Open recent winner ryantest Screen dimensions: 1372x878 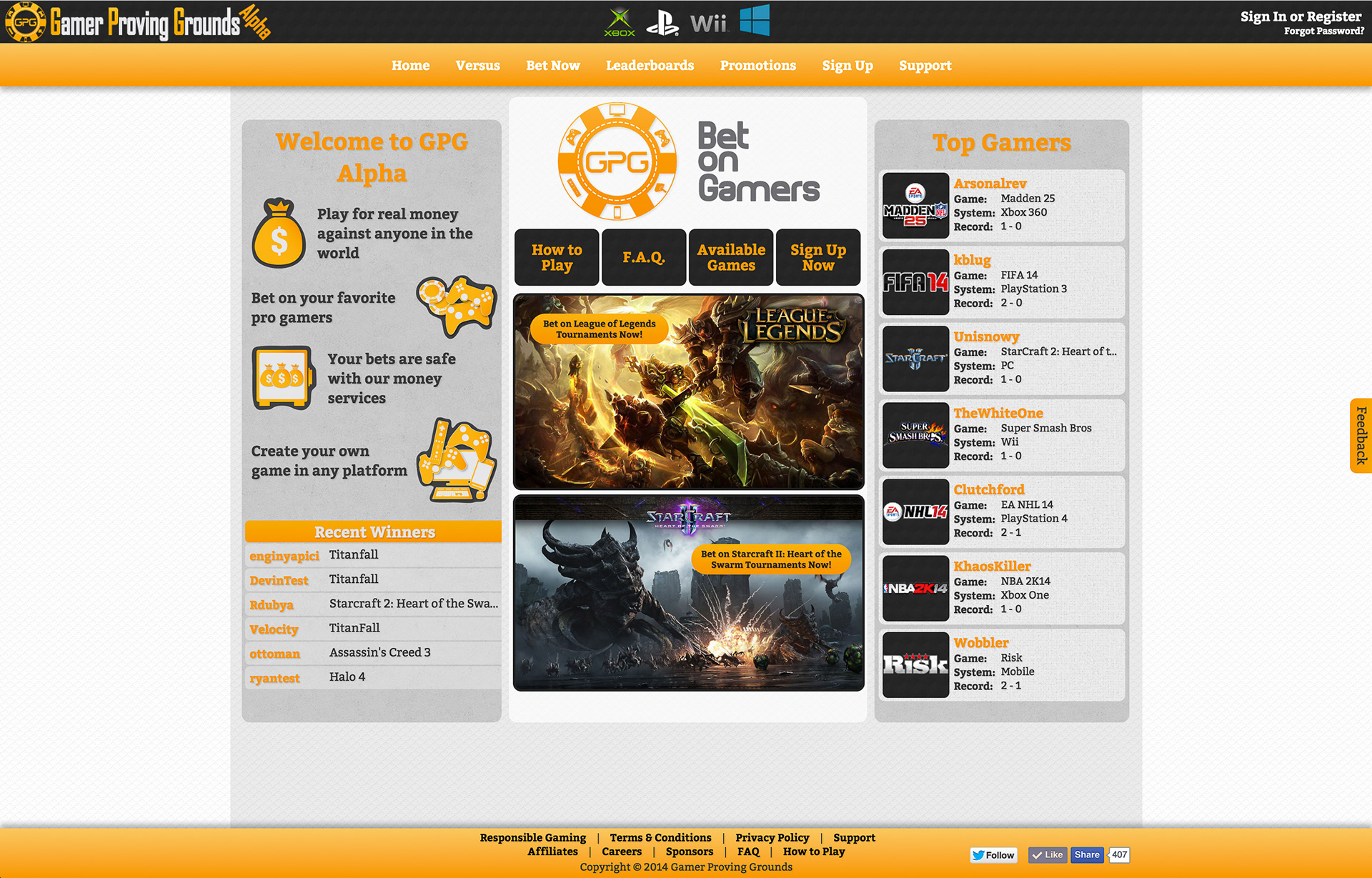pyautogui.click(x=274, y=678)
